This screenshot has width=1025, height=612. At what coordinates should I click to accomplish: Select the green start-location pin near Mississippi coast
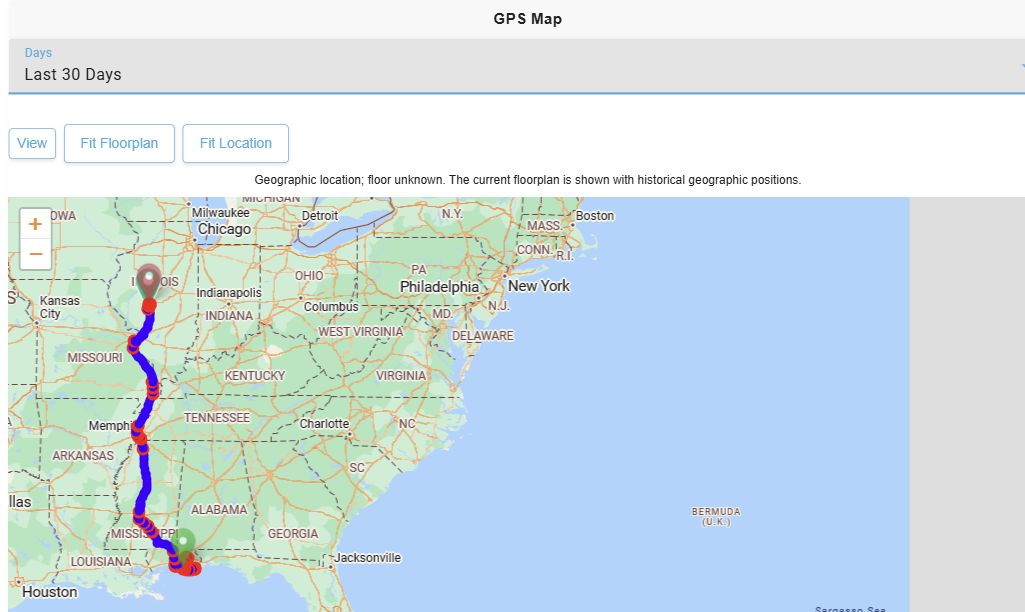[x=184, y=545]
